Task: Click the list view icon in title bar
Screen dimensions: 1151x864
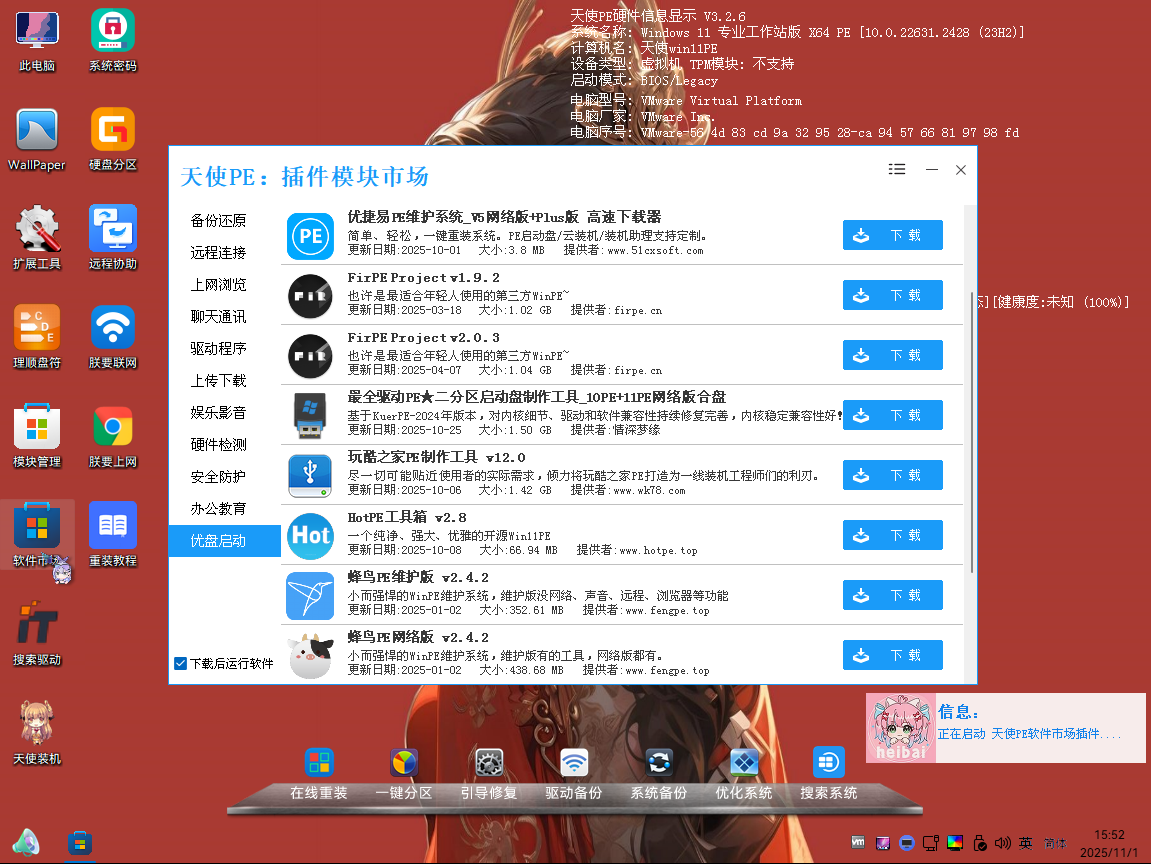Action: (897, 170)
